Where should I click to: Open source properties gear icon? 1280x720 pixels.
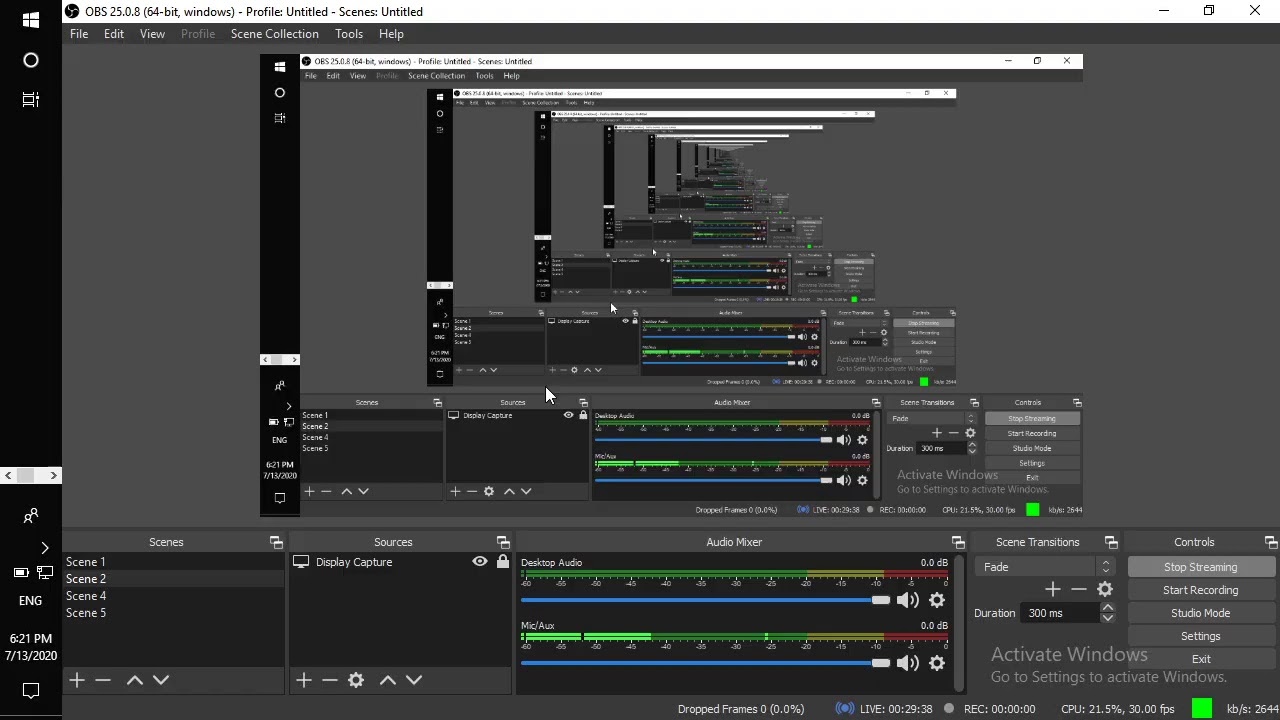[356, 680]
